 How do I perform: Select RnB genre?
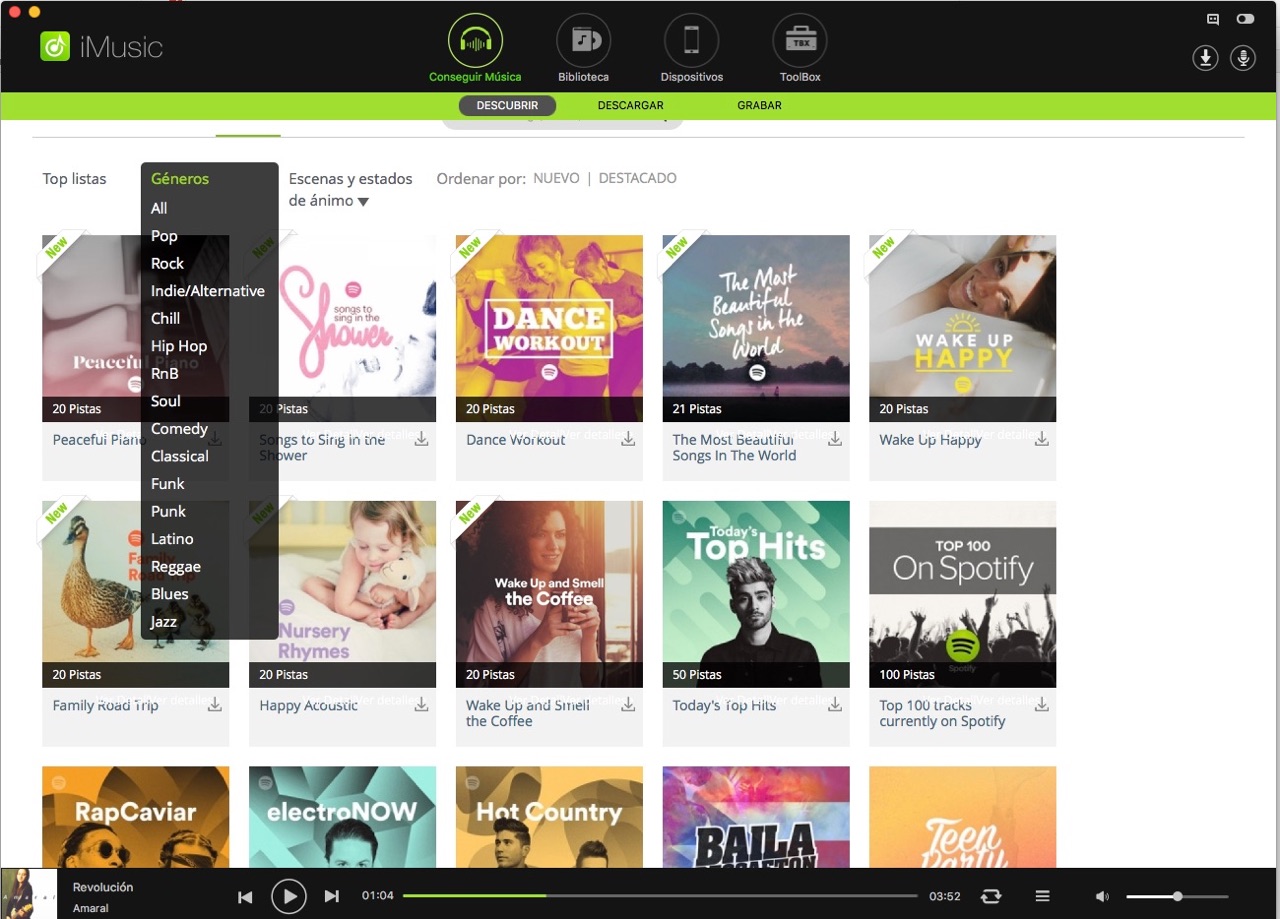(164, 373)
